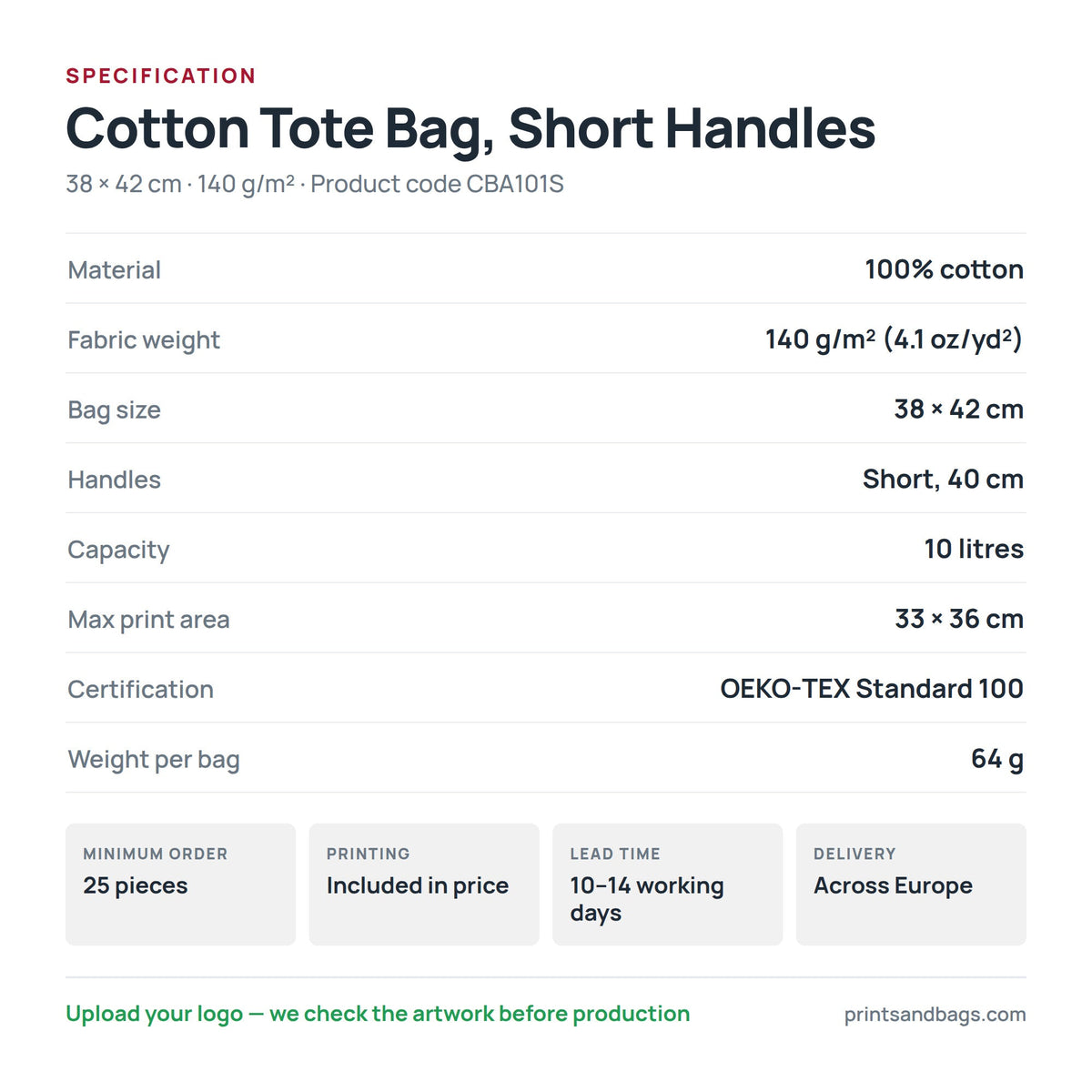
Task: Click the red SPECIFICATION label
Action: (161, 76)
